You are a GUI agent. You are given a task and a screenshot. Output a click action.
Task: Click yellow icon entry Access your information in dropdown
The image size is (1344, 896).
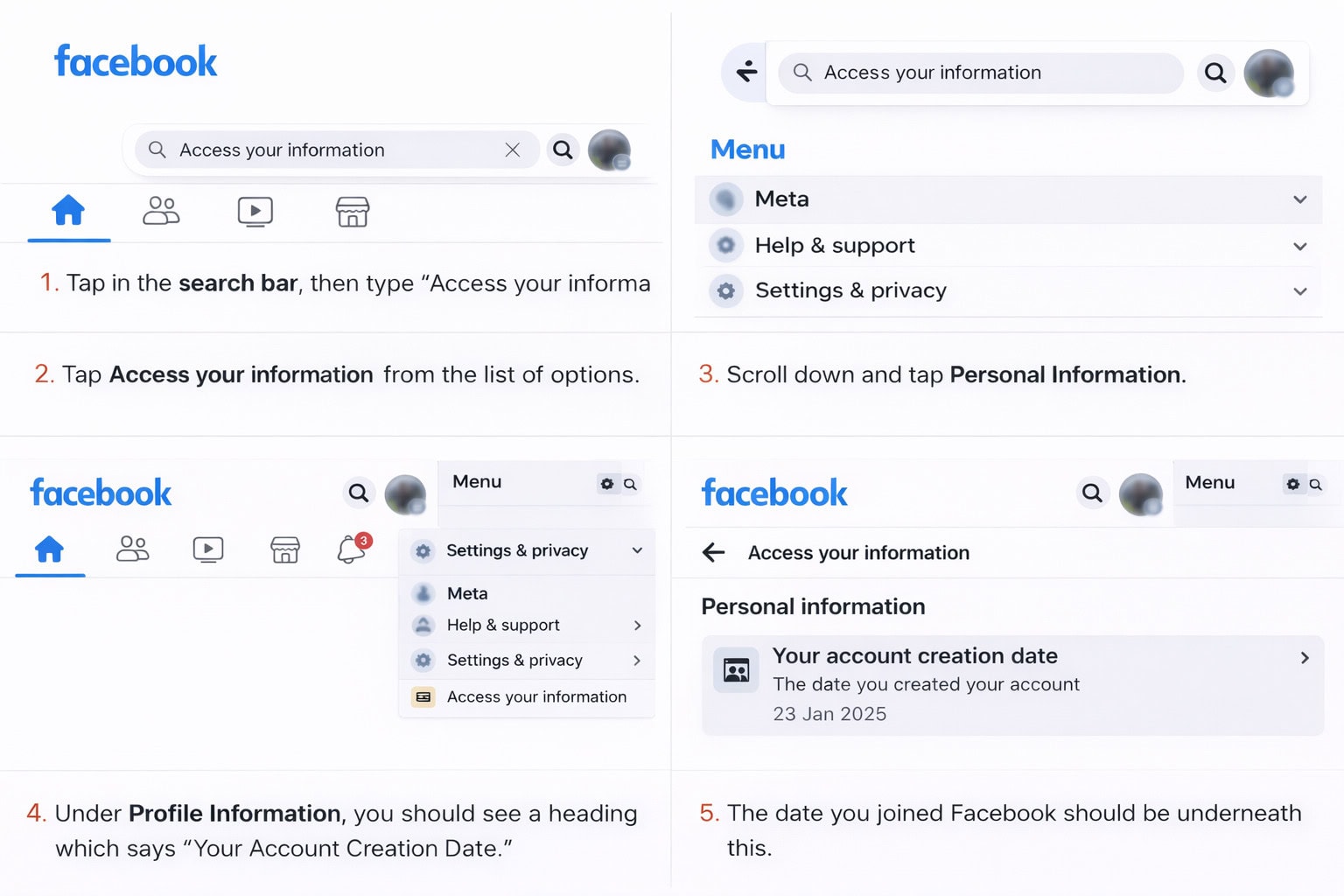pos(535,696)
